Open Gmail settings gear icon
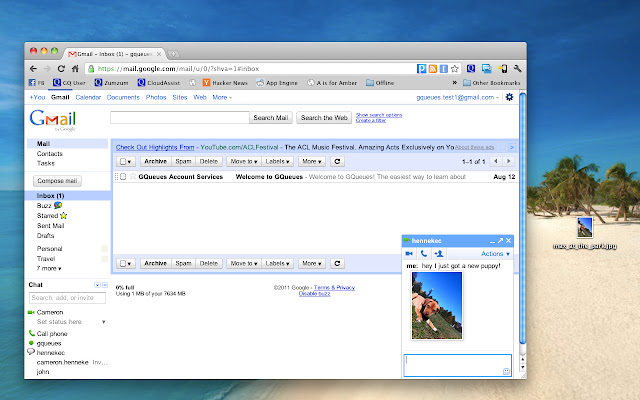 pyautogui.click(x=510, y=97)
